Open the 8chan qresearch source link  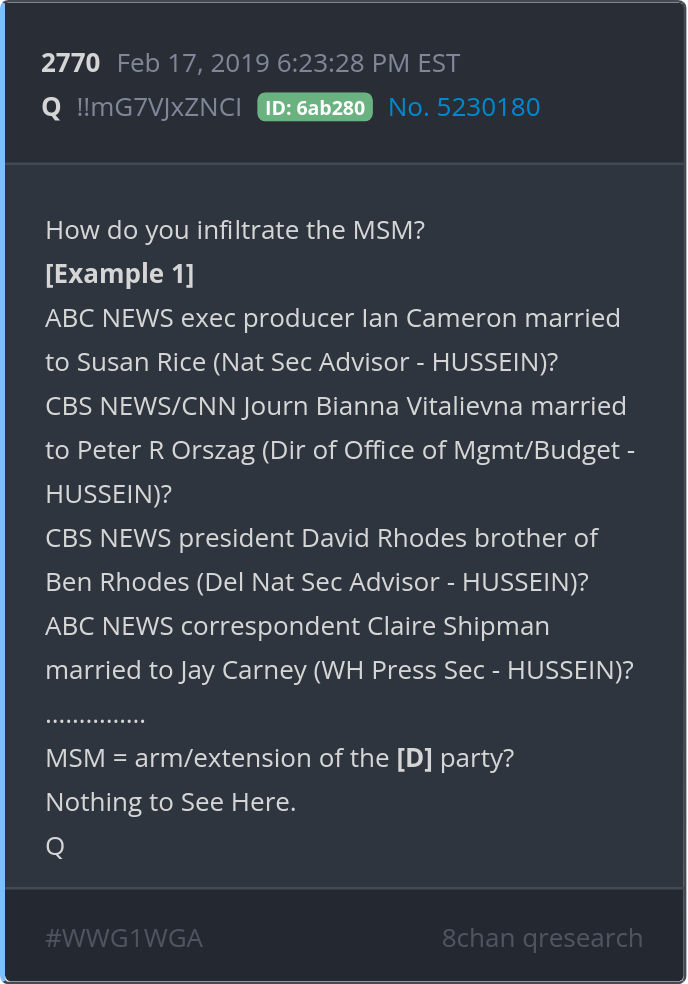click(542, 938)
